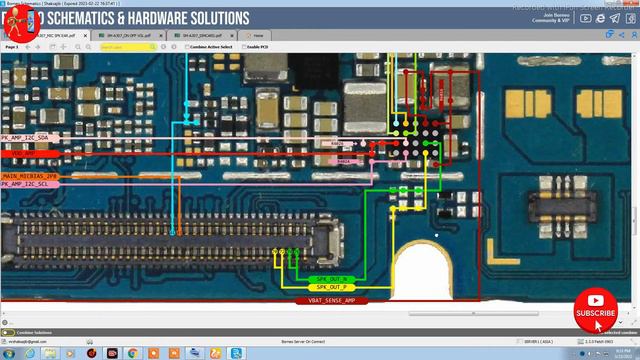Click the SERVER 1 (ASIA) status entry
Screen dimensions: 640x360
click(x=538, y=342)
